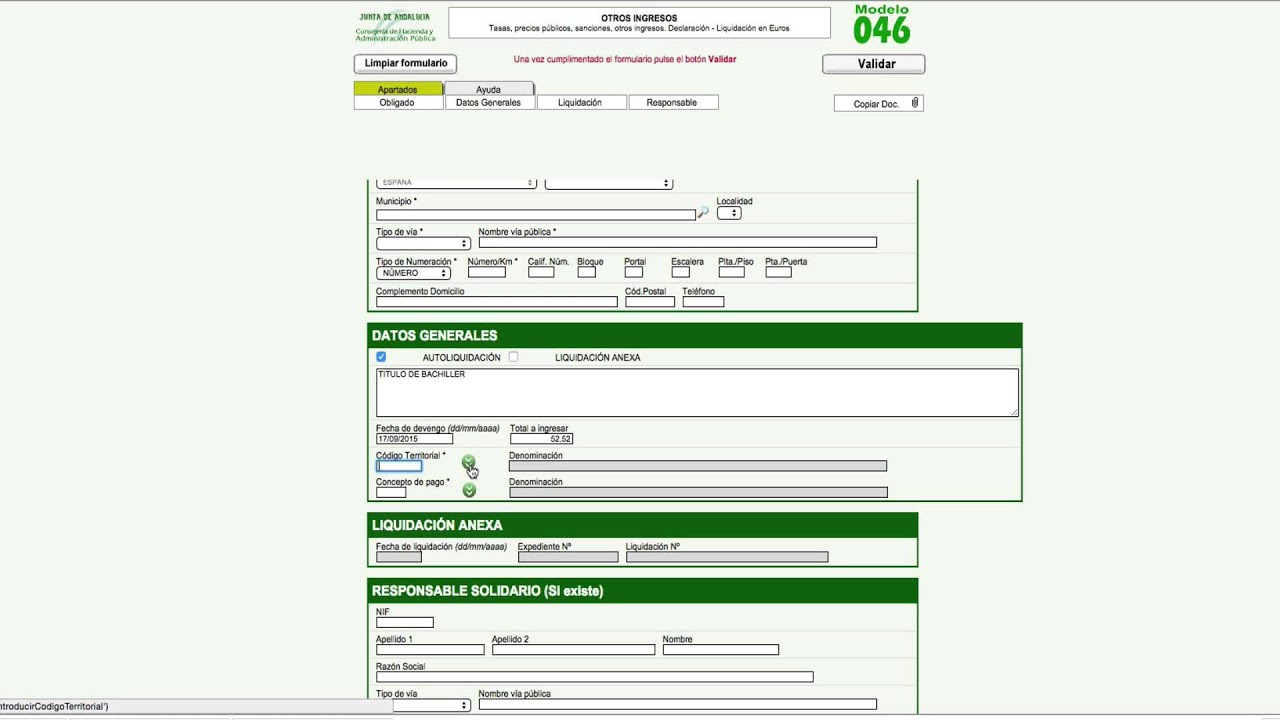This screenshot has width=1280, height=720.
Task: Click the Código Territorial input field
Action: pyautogui.click(x=399, y=466)
